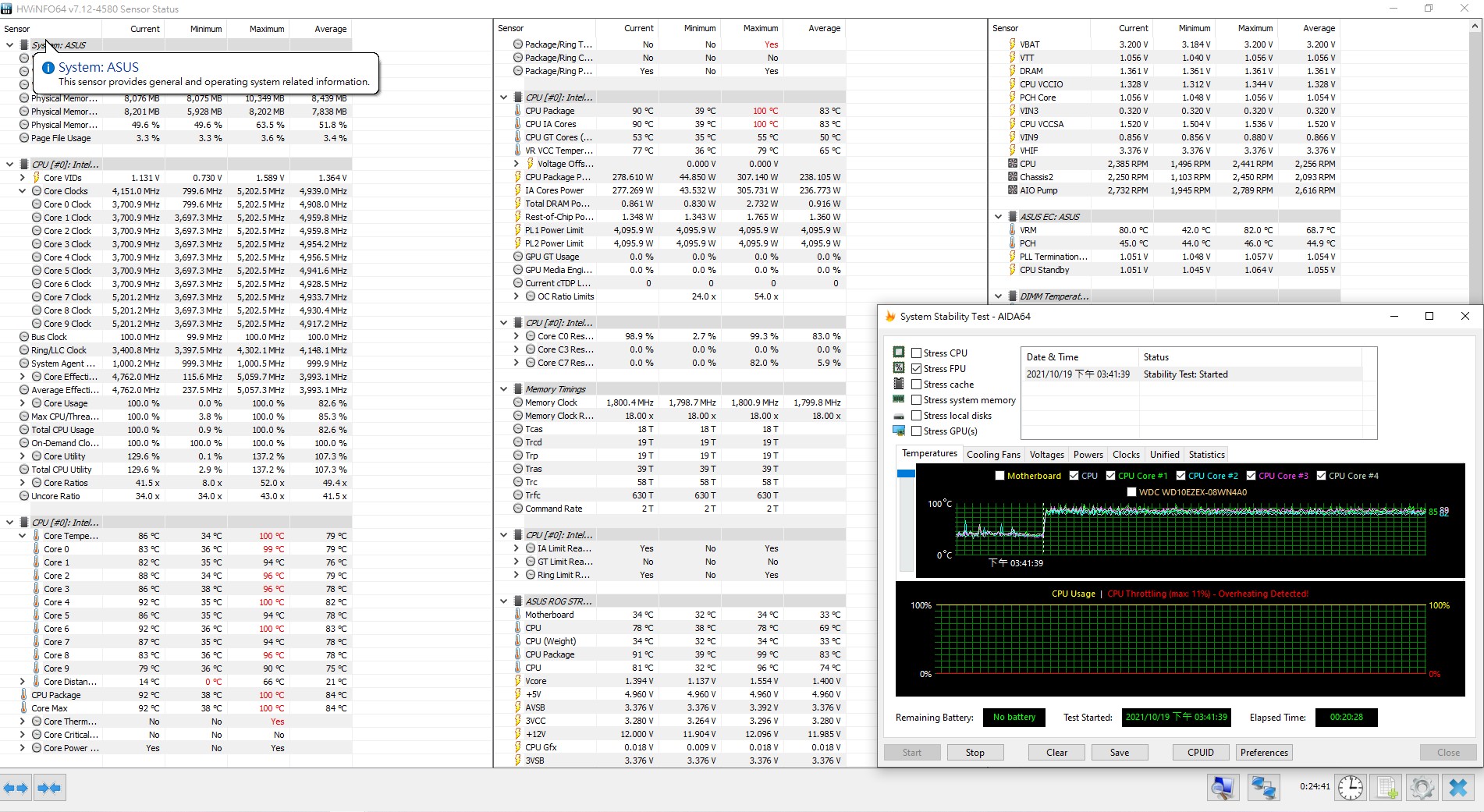Collapse the Core Temperatures tree

23,536
